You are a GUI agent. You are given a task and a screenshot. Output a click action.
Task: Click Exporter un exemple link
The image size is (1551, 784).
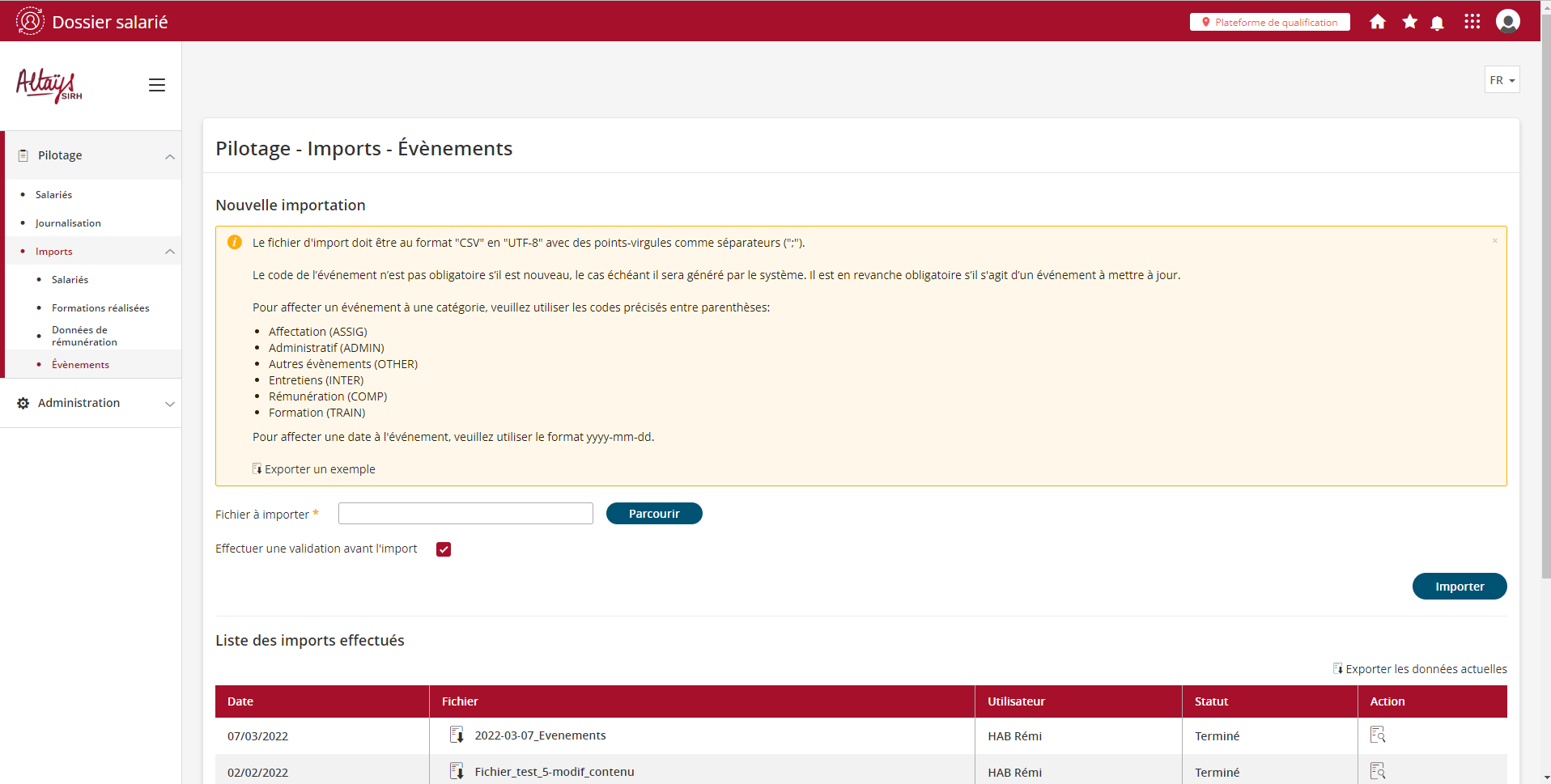[x=319, y=469]
